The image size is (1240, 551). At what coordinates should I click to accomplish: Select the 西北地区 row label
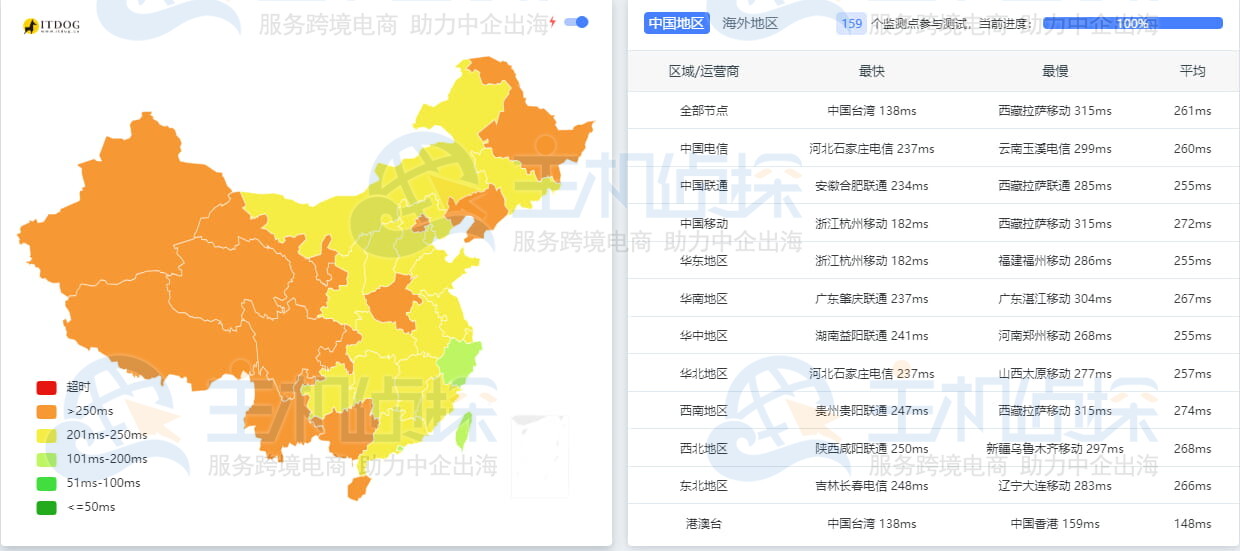704,449
